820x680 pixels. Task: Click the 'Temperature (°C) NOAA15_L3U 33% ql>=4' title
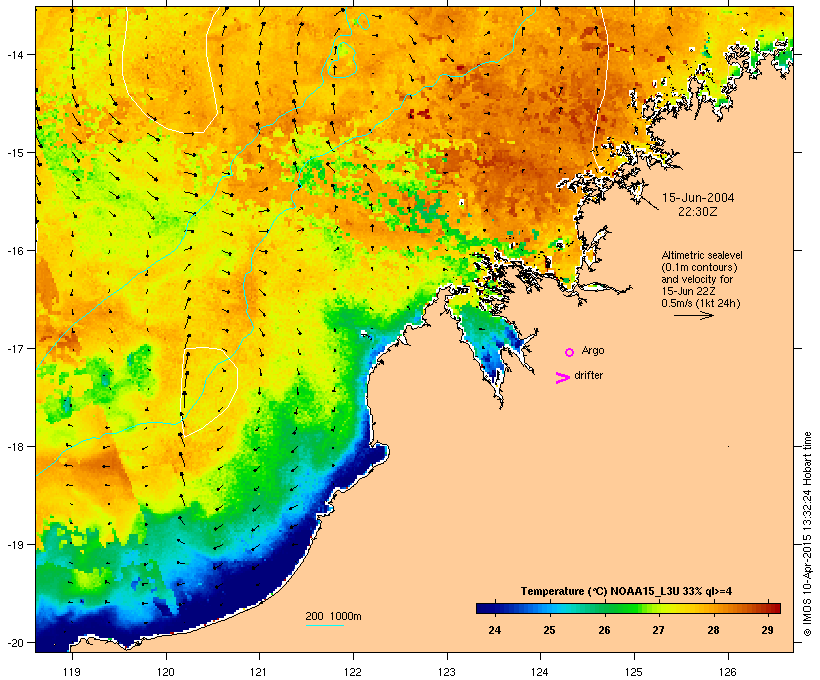click(x=626, y=592)
